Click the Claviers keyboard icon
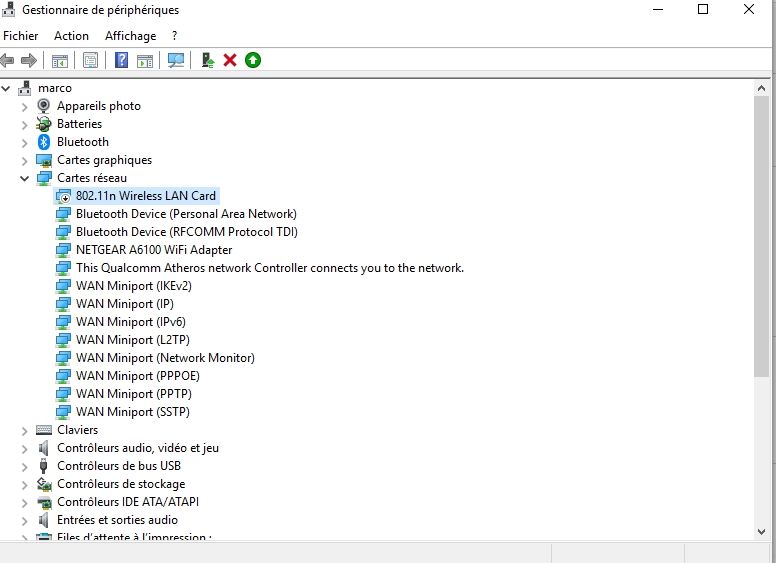The image size is (776, 563). tap(44, 430)
